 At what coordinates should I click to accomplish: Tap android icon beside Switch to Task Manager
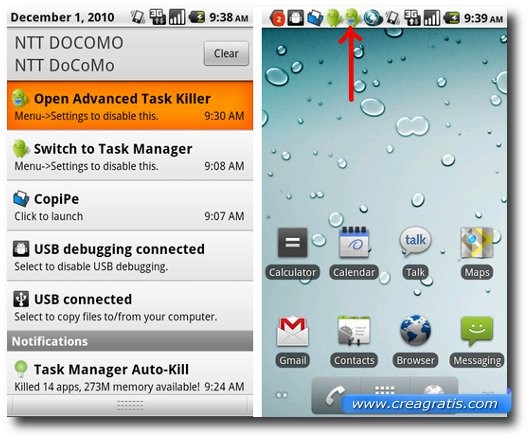coord(21,148)
